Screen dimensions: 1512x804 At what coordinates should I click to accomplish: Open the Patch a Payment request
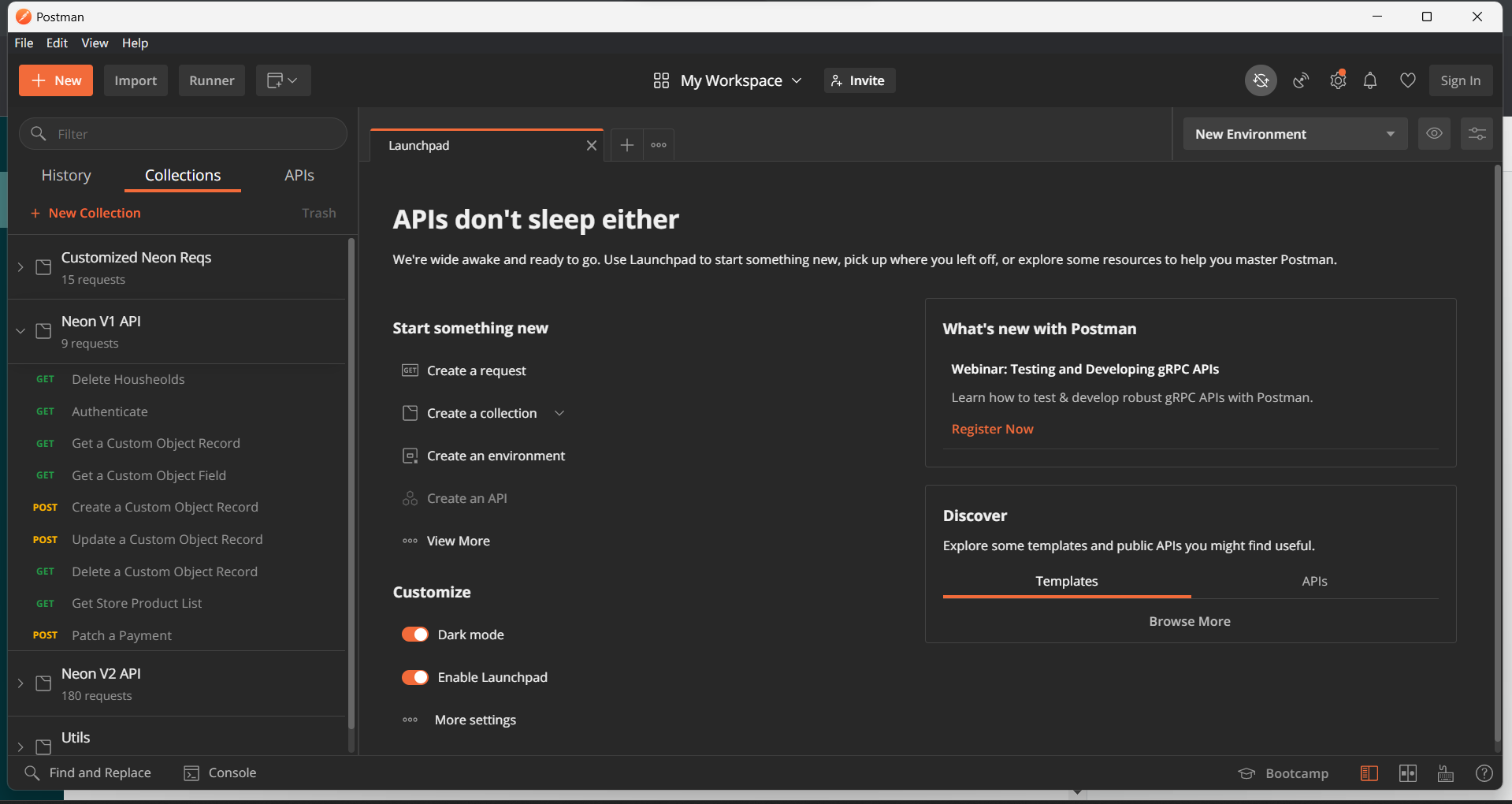[x=176, y=635]
